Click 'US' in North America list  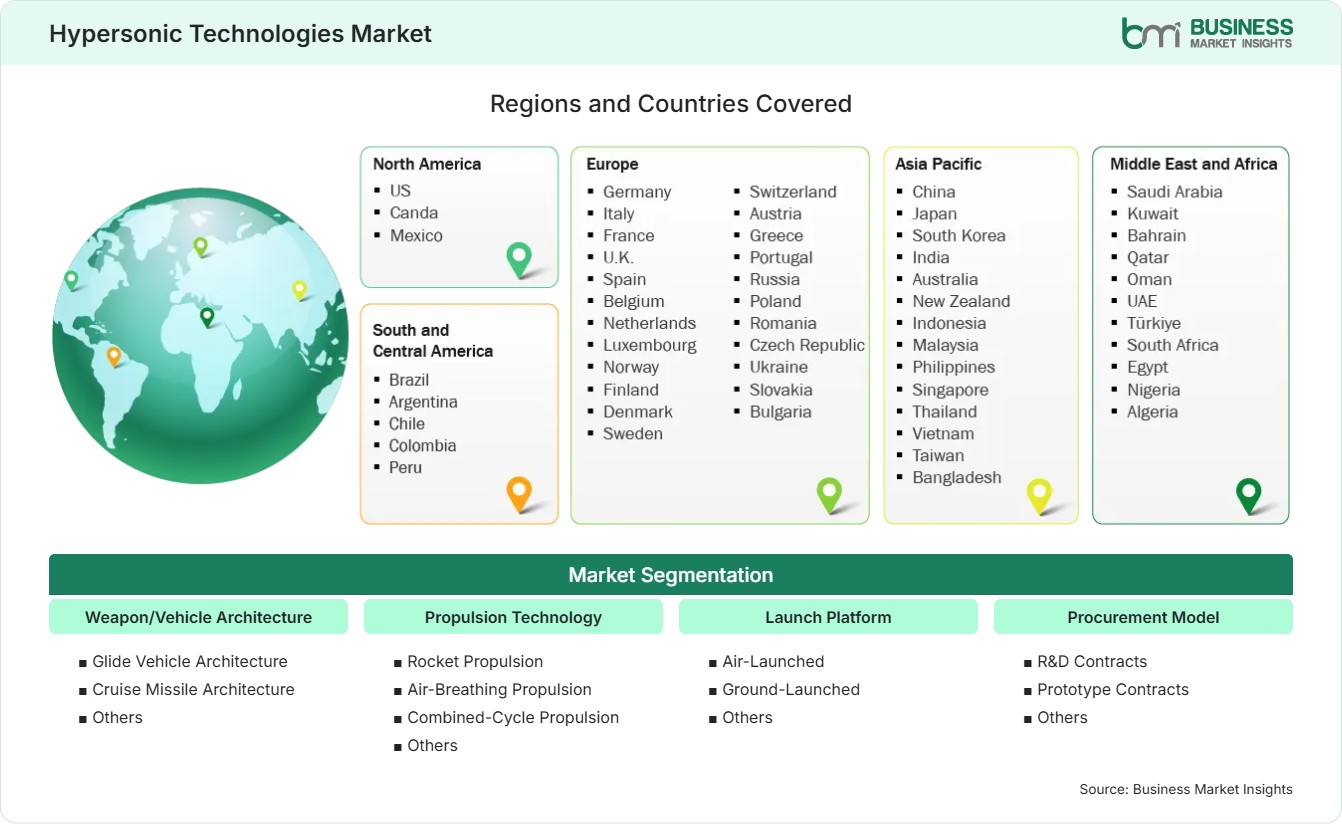[400, 190]
